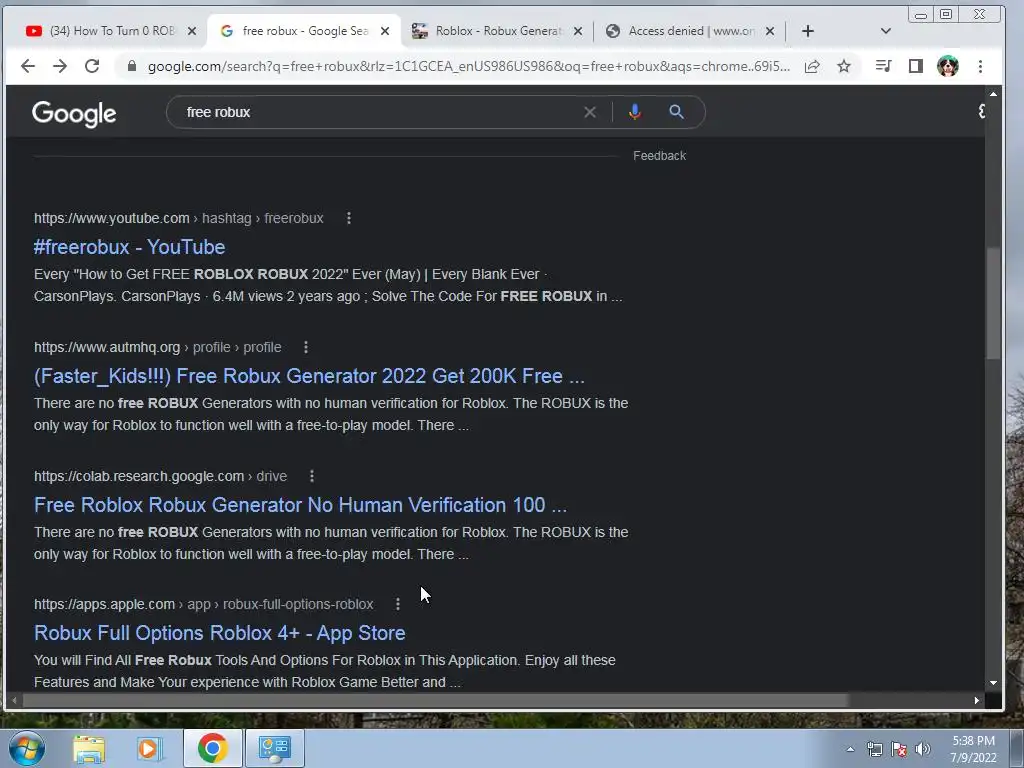Clear the search box with the X
1024x768 pixels.
[x=590, y=112]
